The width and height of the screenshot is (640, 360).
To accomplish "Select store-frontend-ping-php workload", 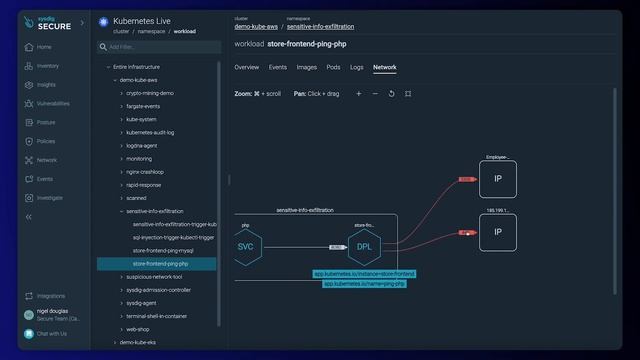I will pos(157,264).
